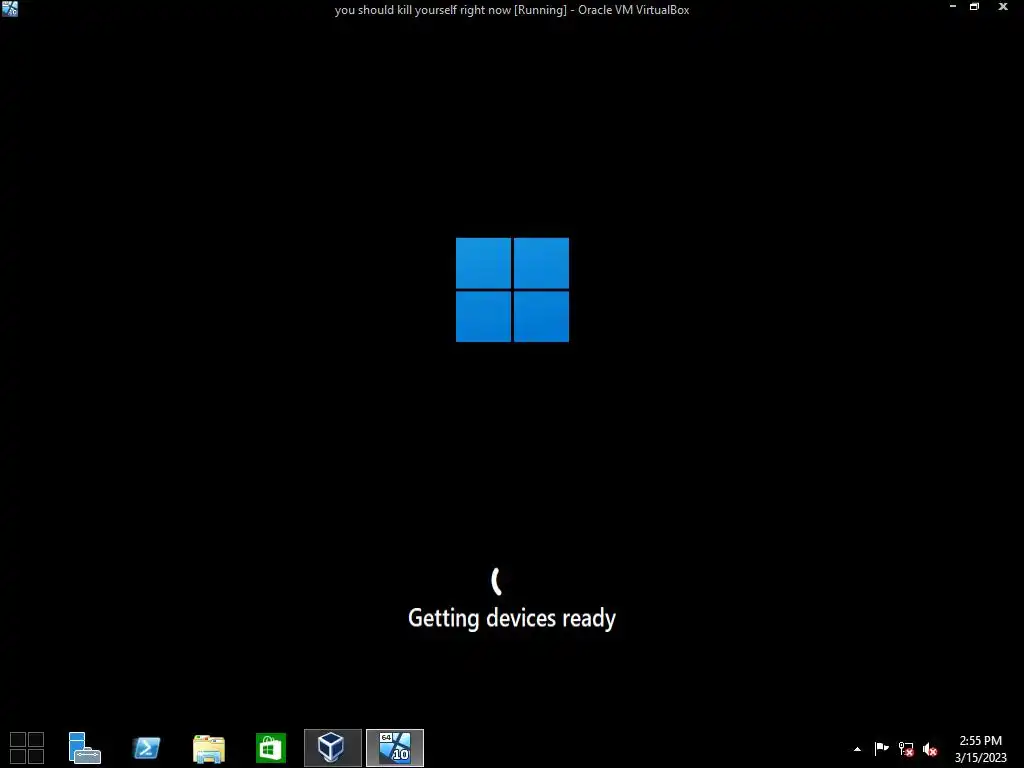
Task: Launch Windows PowerShell from the taskbar
Action: tap(146, 748)
